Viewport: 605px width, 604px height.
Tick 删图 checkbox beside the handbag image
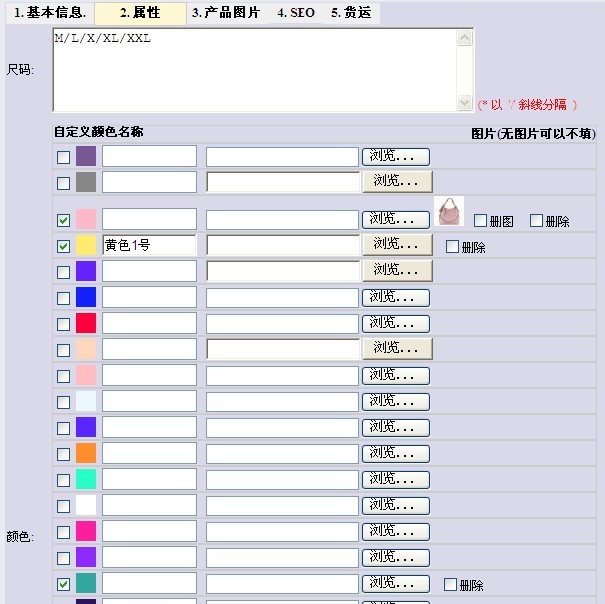[480, 220]
